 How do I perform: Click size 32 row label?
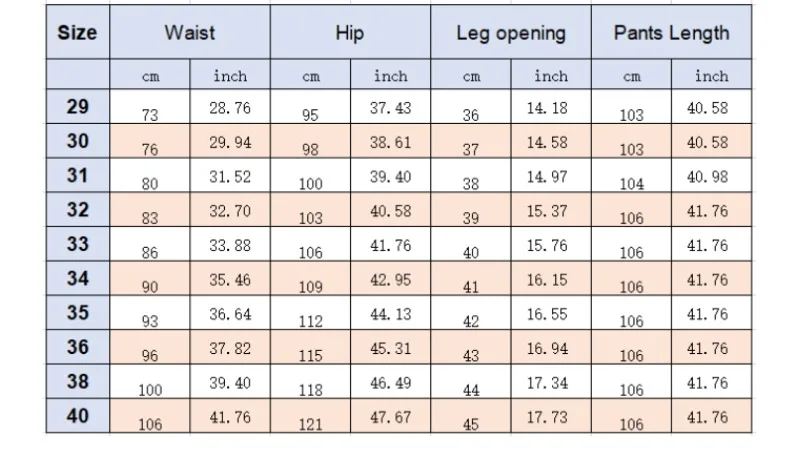coord(78,210)
